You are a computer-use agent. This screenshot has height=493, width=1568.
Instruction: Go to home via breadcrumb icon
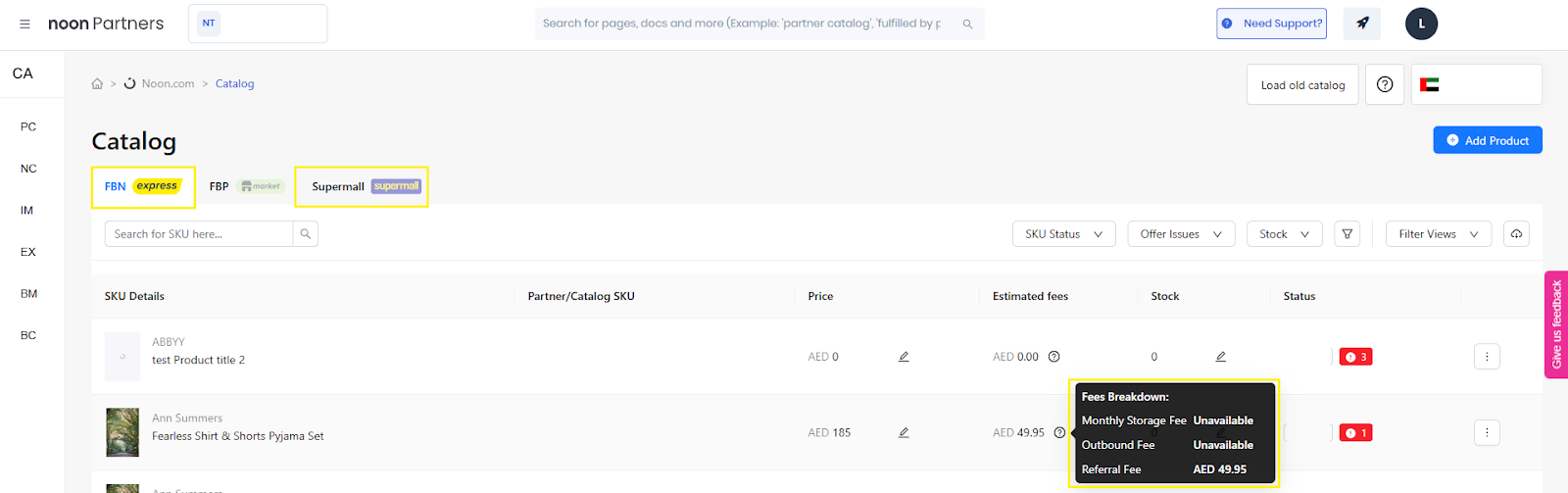coord(97,84)
